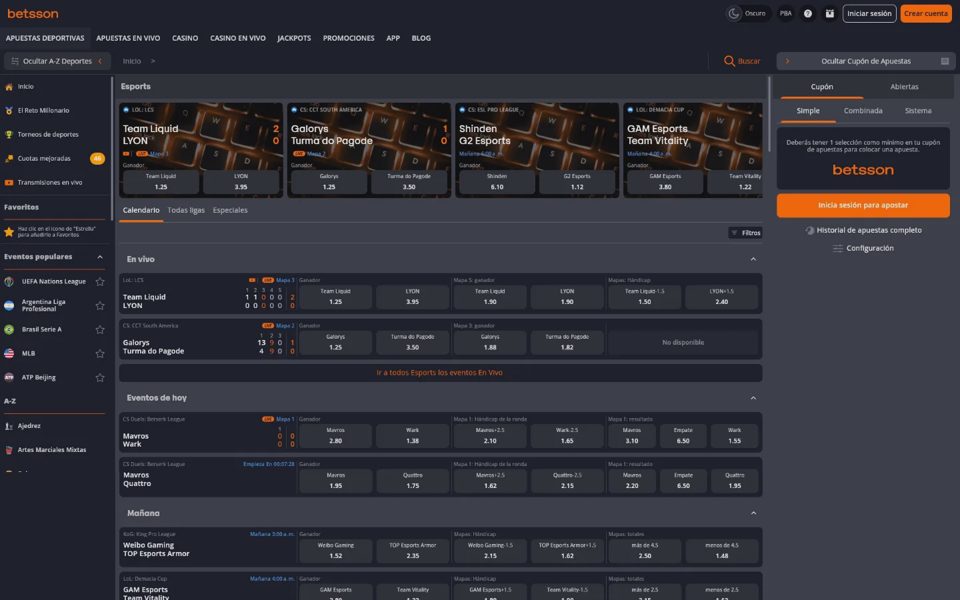The height and width of the screenshot is (600, 960).
Task: Open Brasil Serie A flag icon
Action: click(9, 329)
